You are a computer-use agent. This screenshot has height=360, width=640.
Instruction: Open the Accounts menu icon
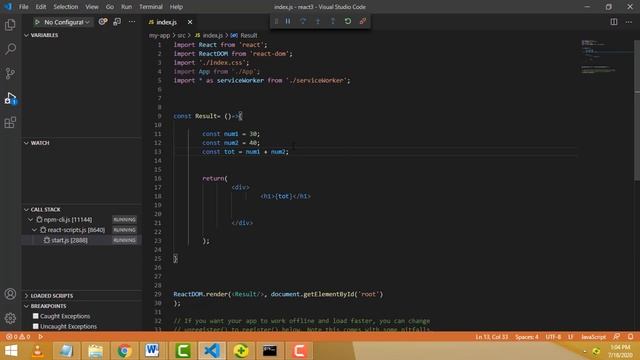(x=10, y=294)
